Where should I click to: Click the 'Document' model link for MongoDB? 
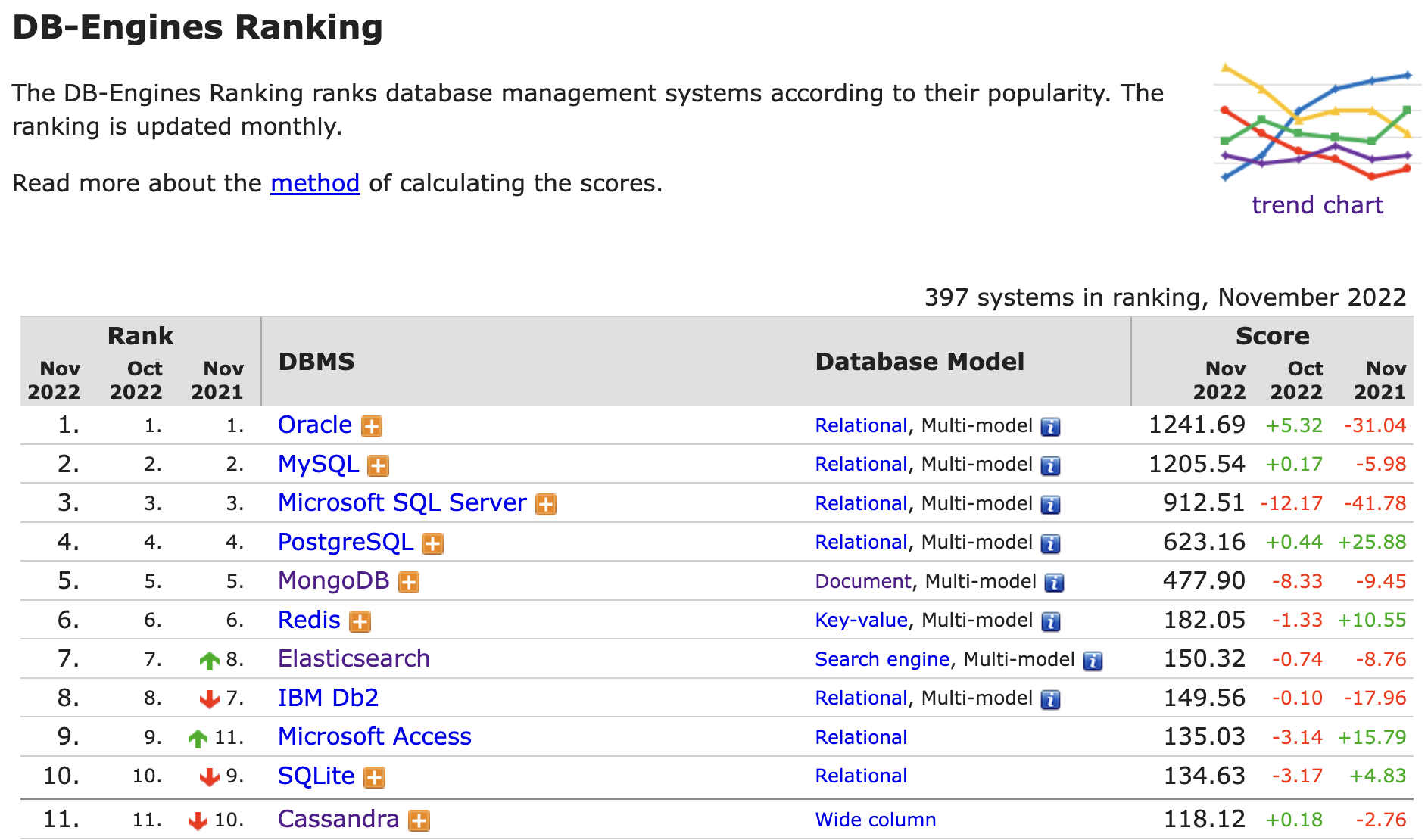pos(862,581)
